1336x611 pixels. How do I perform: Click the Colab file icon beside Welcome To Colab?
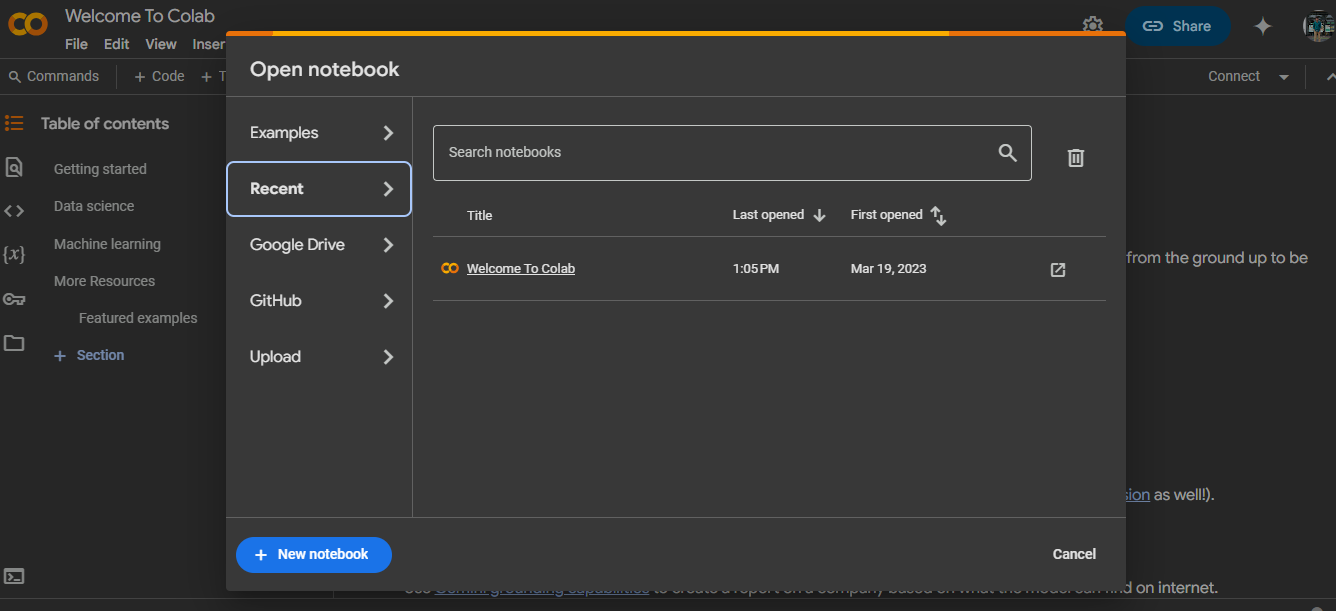[450, 268]
